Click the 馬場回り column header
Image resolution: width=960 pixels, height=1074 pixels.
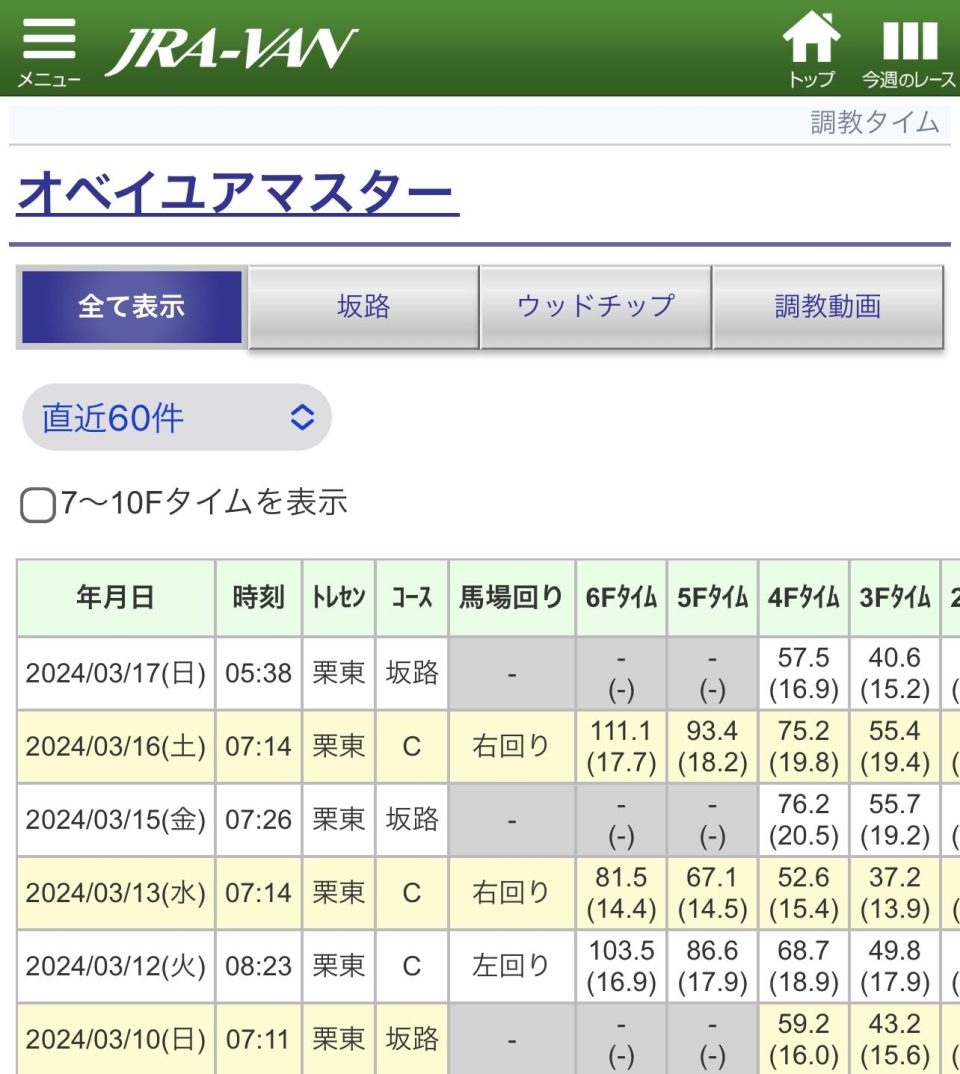pyautogui.click(x=511, y=598)
